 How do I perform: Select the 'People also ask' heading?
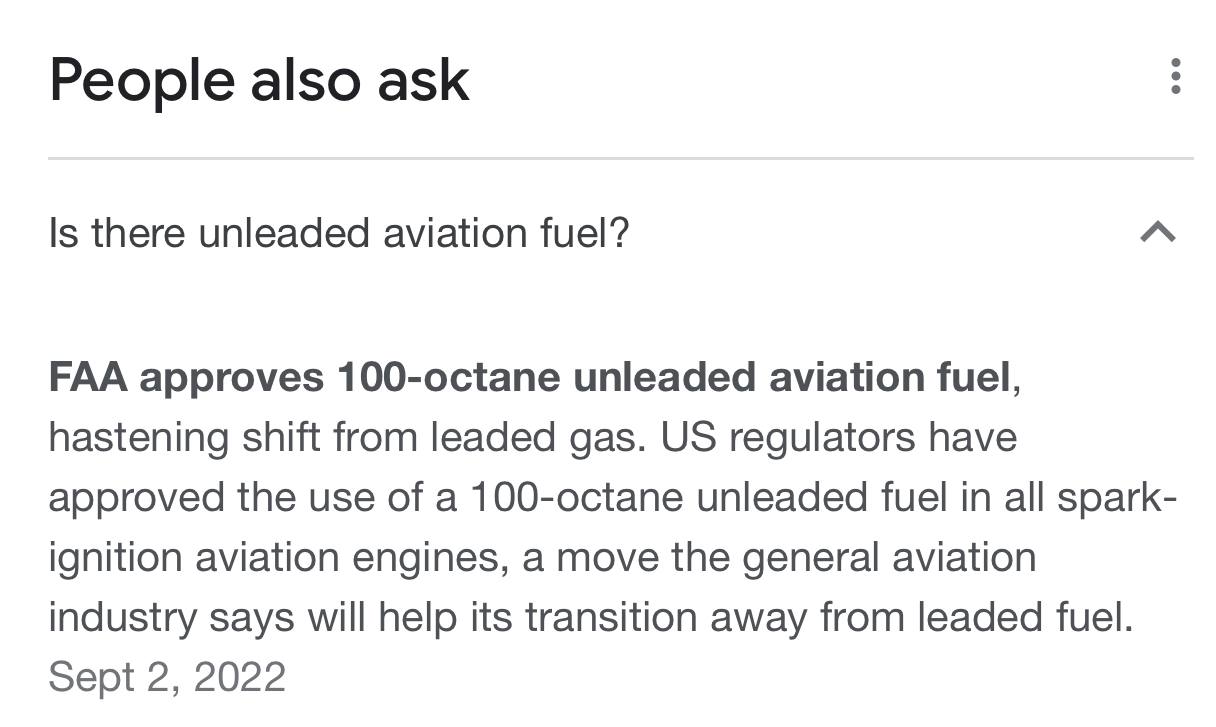tap(259, 81)
